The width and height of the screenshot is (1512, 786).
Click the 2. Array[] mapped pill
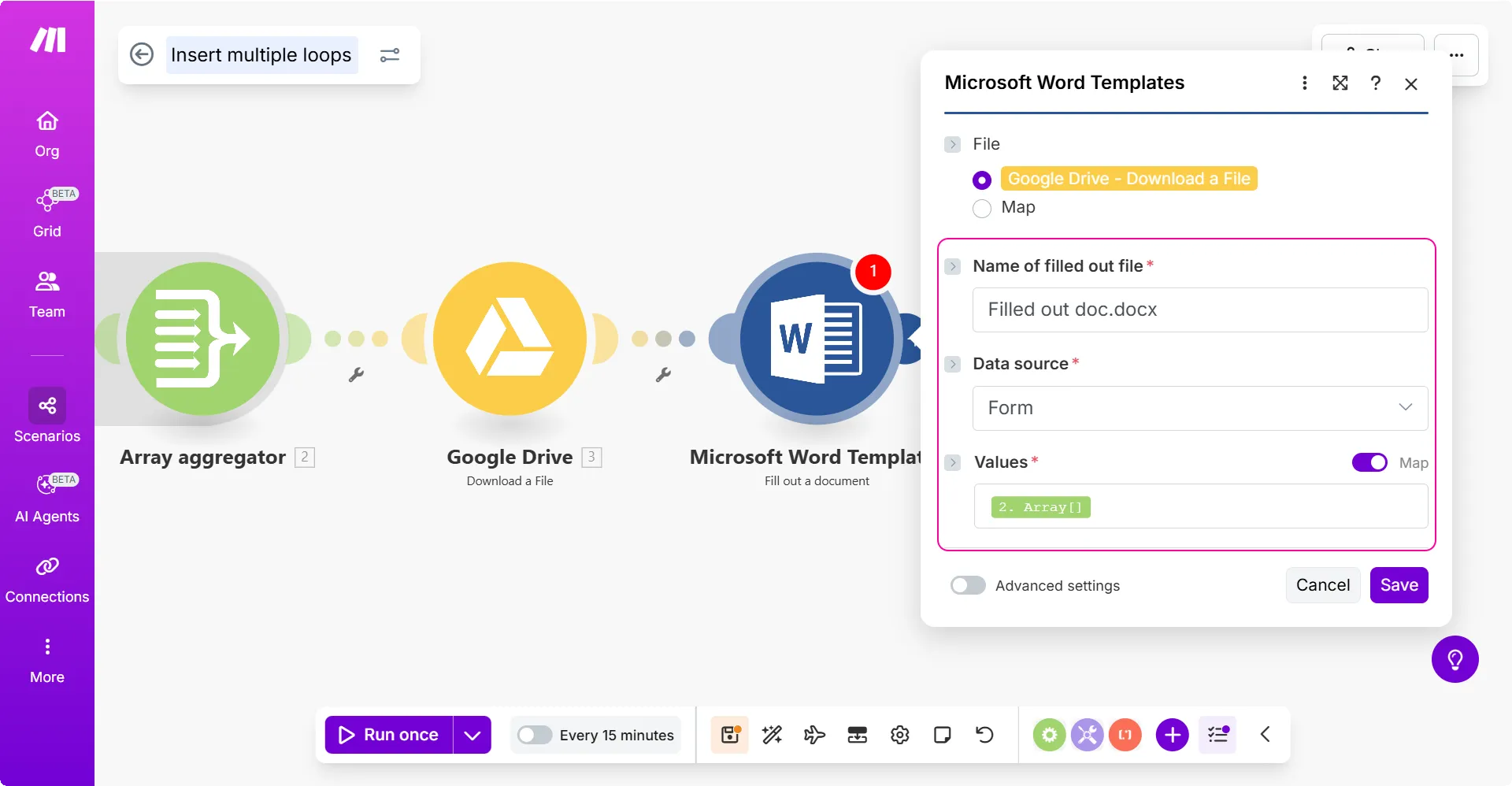(1040, 507)
